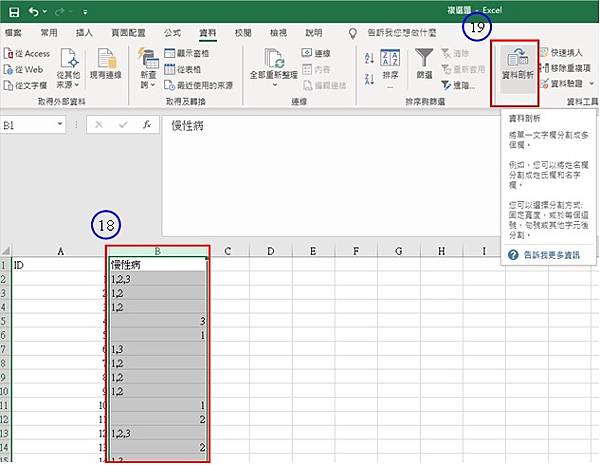The width and height of the screenshot is (600, 465).
Task: Select row 5 header
Action: 5,321
